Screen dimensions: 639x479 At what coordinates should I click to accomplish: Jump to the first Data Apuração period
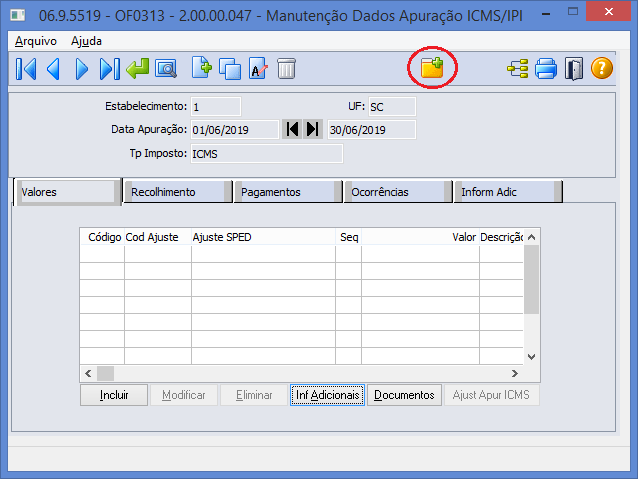tap(292, 129)
